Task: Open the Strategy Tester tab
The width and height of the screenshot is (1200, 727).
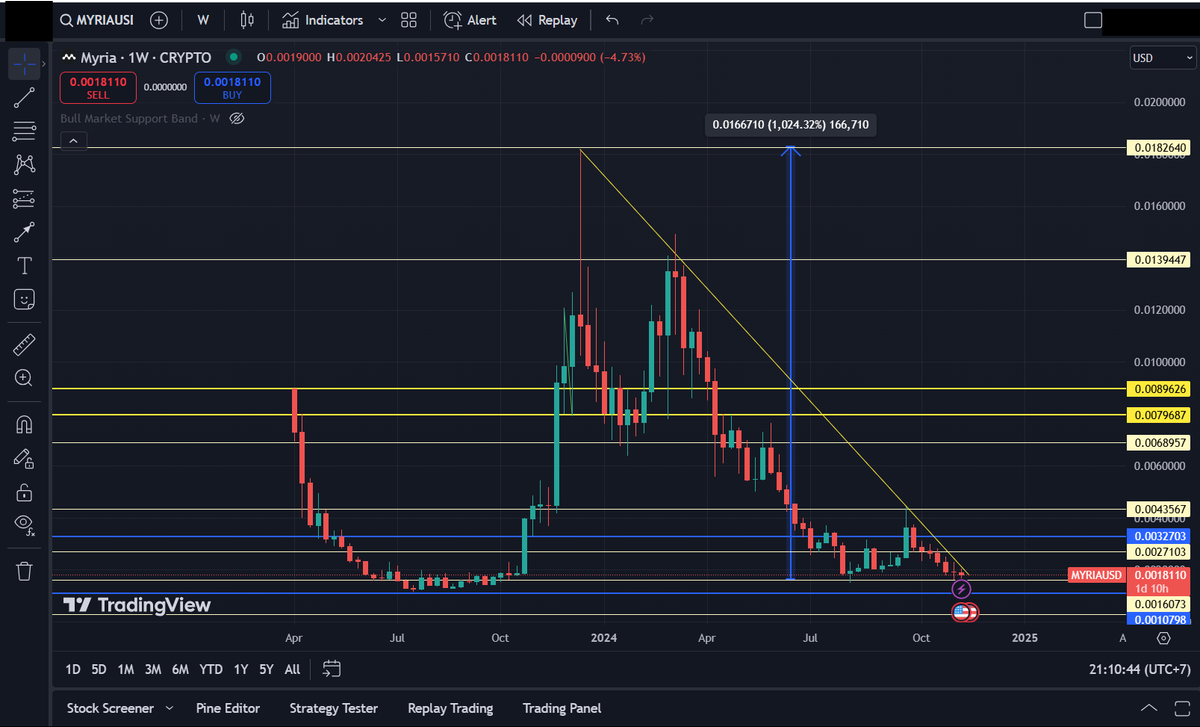Action: click(x=334, y=708)
